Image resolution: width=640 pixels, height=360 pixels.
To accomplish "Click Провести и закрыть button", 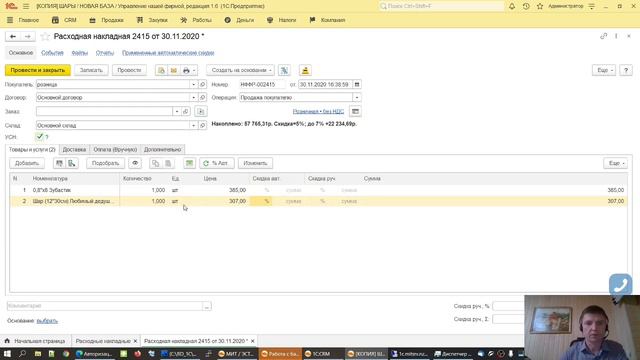I will (x=38, y=70).
